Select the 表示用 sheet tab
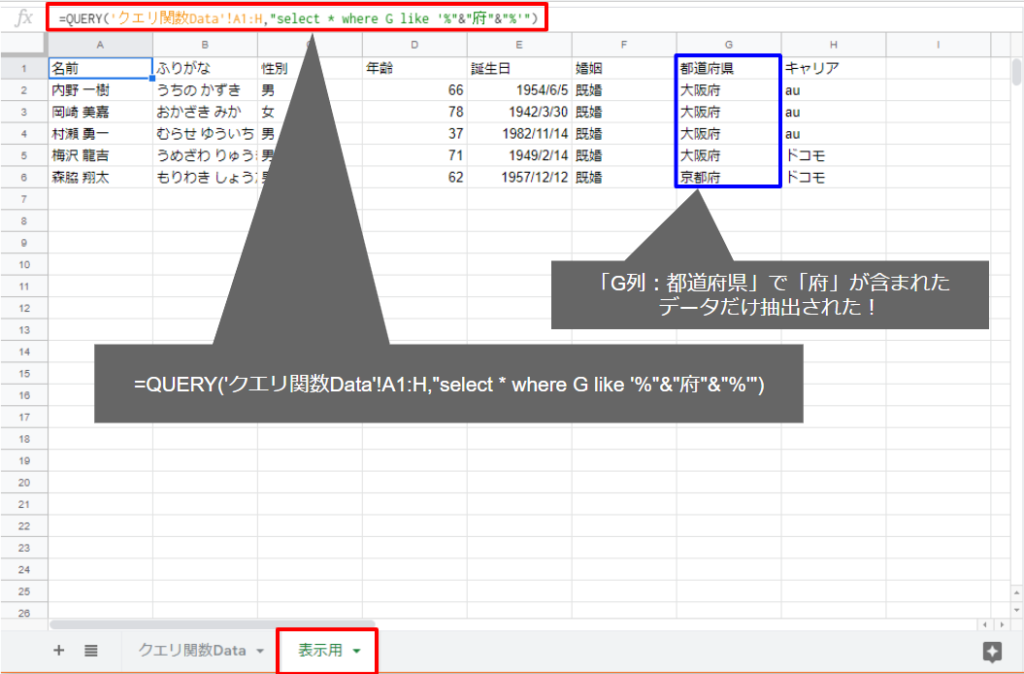 click(320, 650)
